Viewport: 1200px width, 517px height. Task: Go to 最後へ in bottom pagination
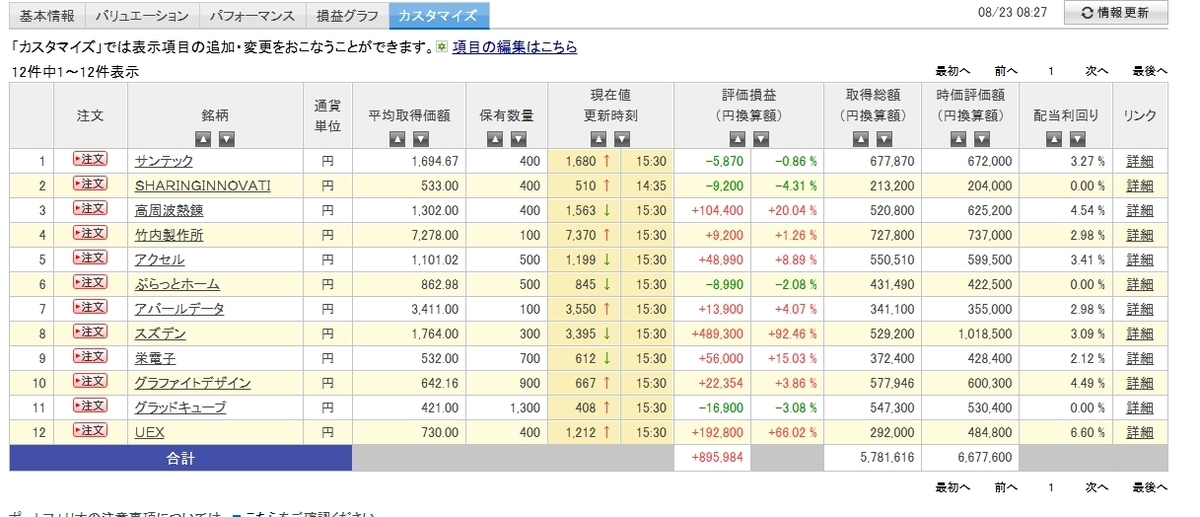click(1150, 487)
